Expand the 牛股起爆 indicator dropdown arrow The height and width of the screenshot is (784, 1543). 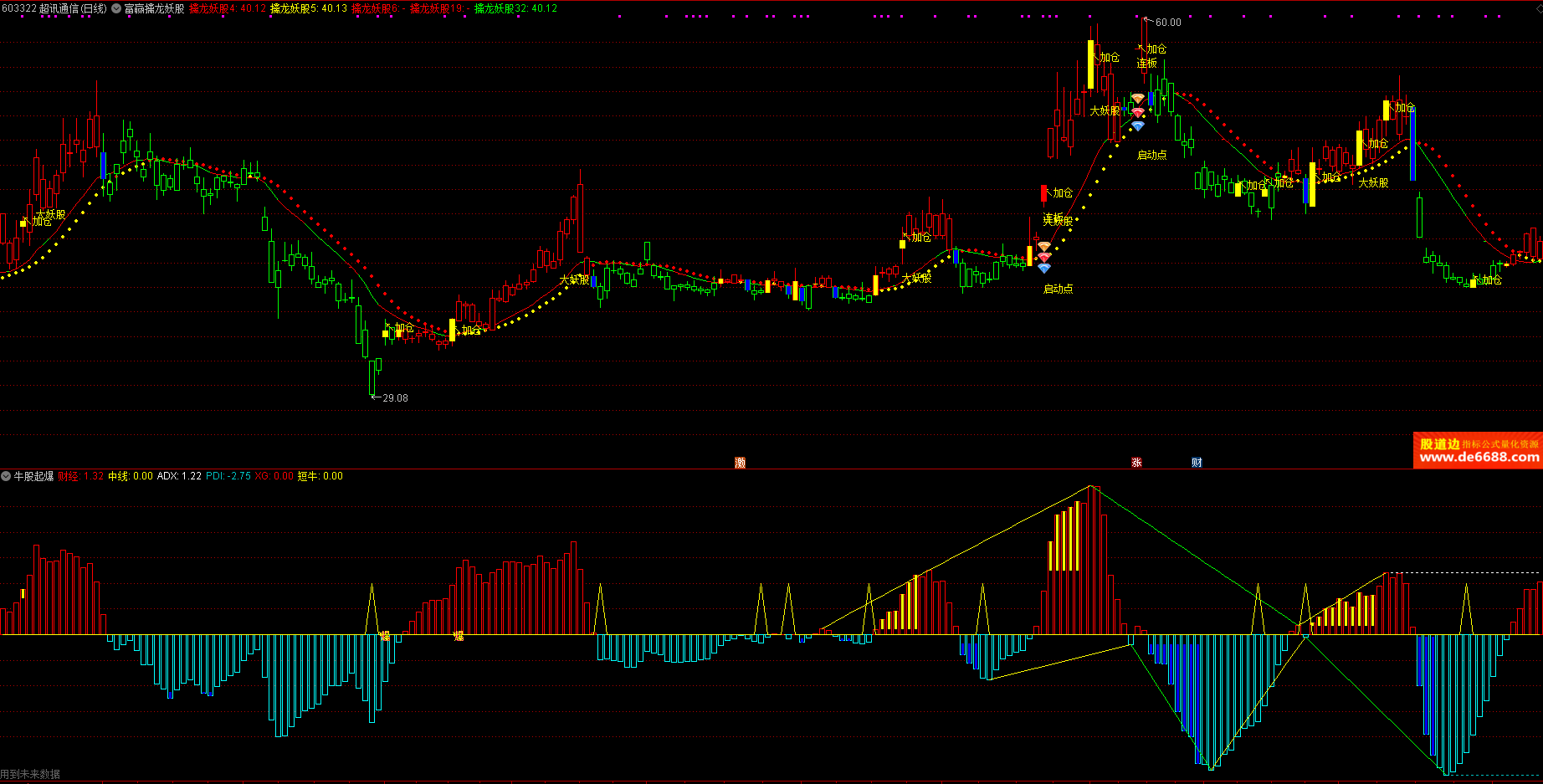(7, 476)
